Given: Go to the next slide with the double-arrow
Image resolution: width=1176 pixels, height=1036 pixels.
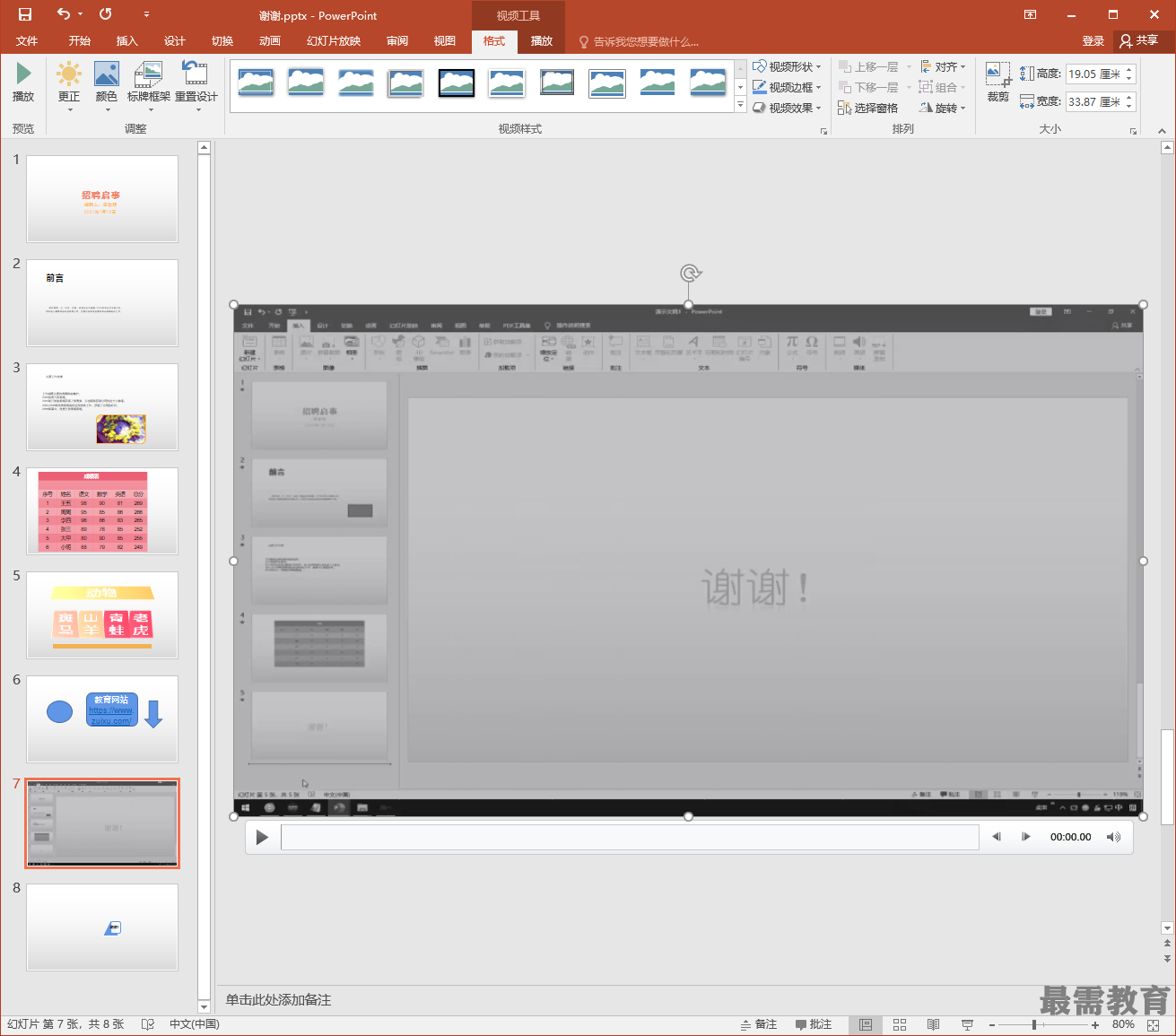Looking at the screenshot, I should (x=1167, y=959).
